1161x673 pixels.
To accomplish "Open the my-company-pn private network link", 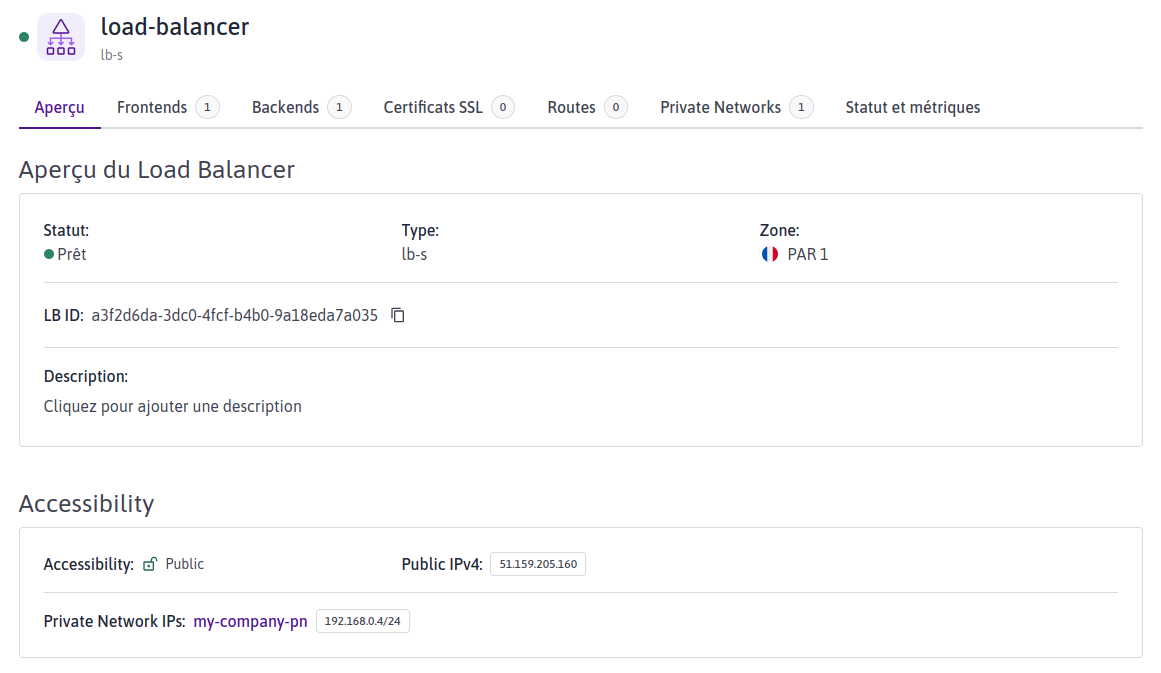I will pyautogui.click(x=250, y=621).
